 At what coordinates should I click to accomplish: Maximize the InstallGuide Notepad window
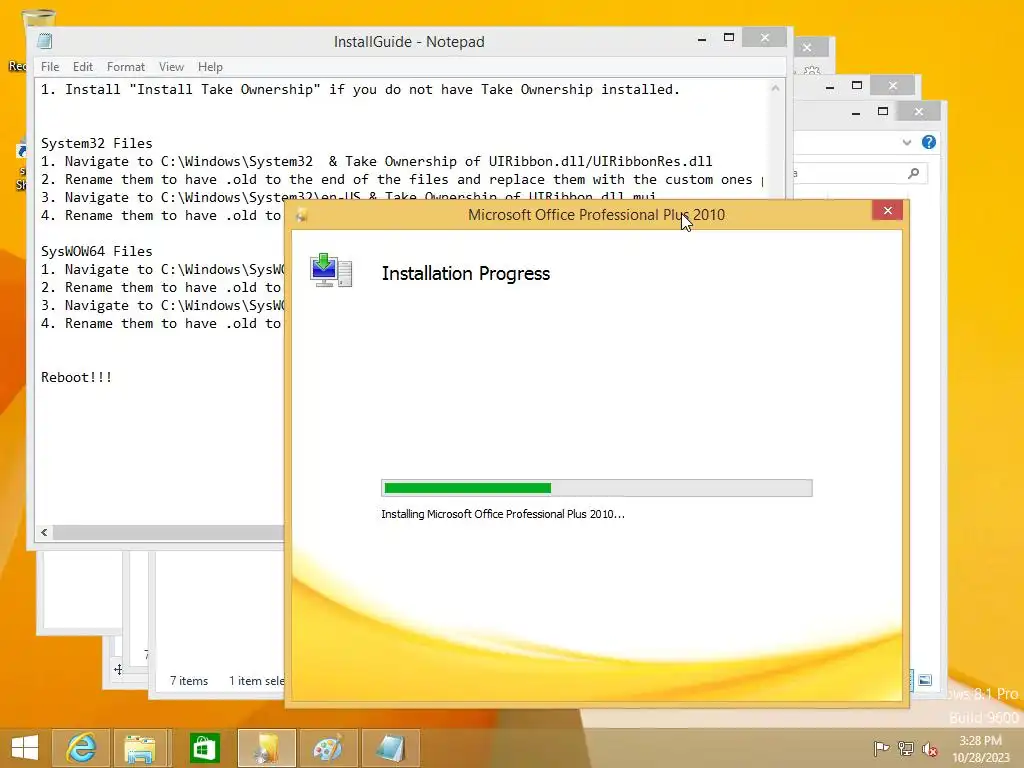point(729,38)
